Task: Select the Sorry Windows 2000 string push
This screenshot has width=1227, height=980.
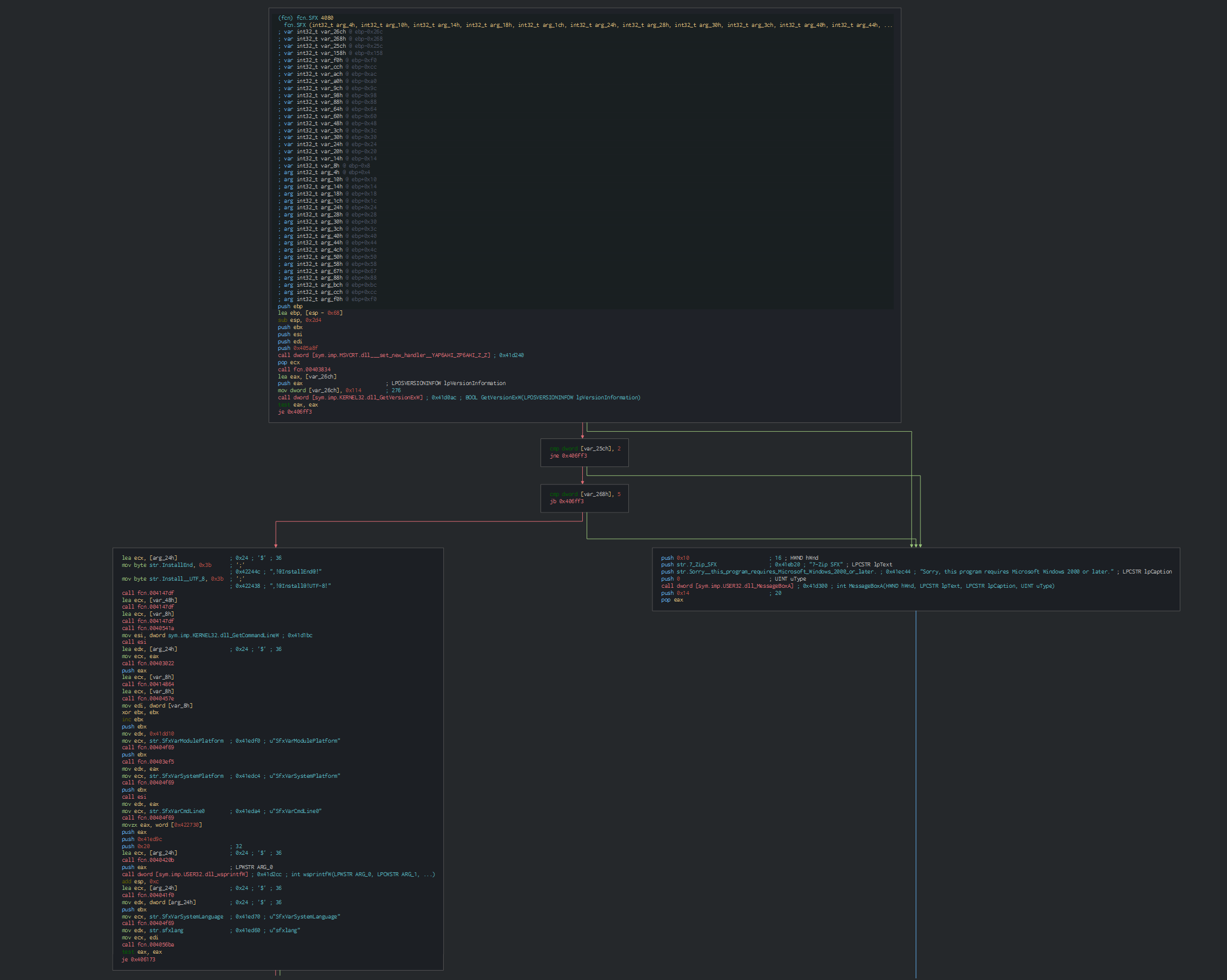Action: (768, 572)
